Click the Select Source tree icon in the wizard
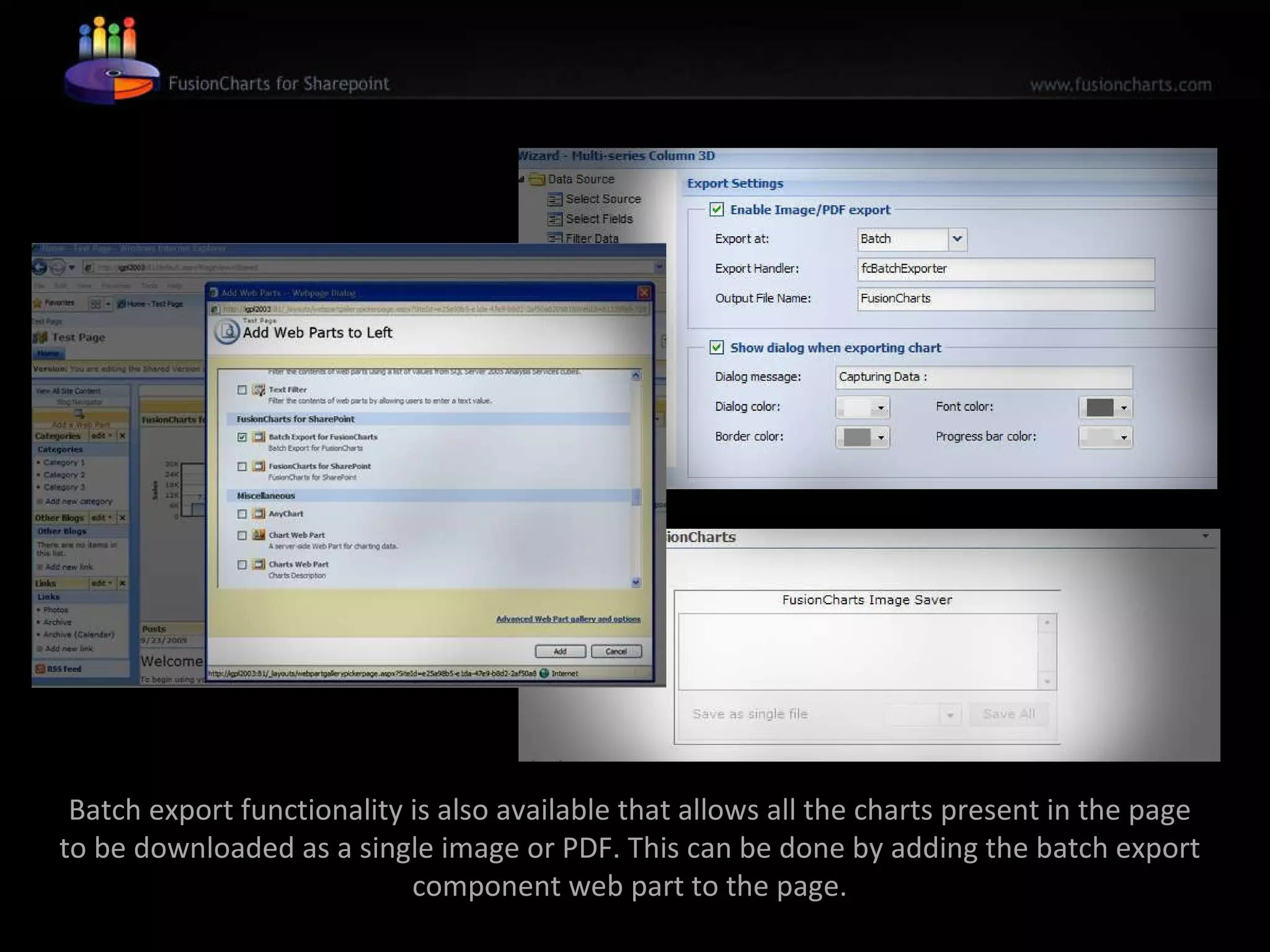The height and width of the screenshot is (952, 1270). 555,200
